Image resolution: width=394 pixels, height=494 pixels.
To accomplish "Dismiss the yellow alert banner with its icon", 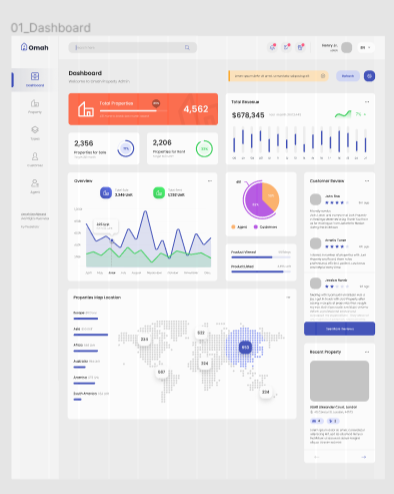I will click(323, 76).
